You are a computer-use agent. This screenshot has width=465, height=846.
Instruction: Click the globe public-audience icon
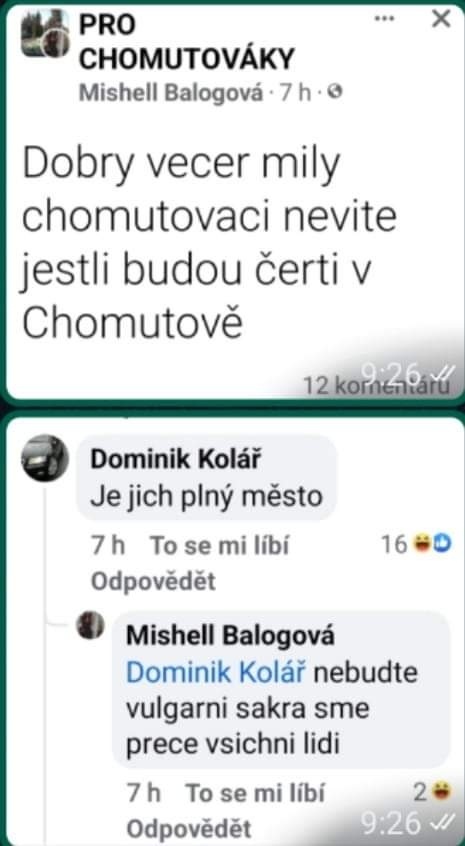coord(335,93)
